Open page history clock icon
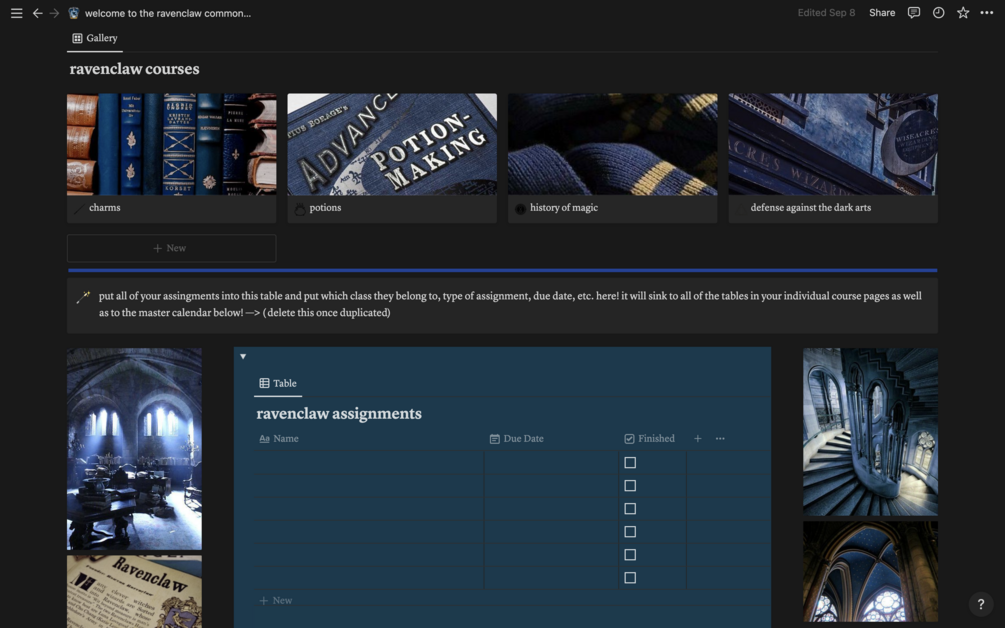The height and width of the screenshot is (628, 1005). click(938, 13)
